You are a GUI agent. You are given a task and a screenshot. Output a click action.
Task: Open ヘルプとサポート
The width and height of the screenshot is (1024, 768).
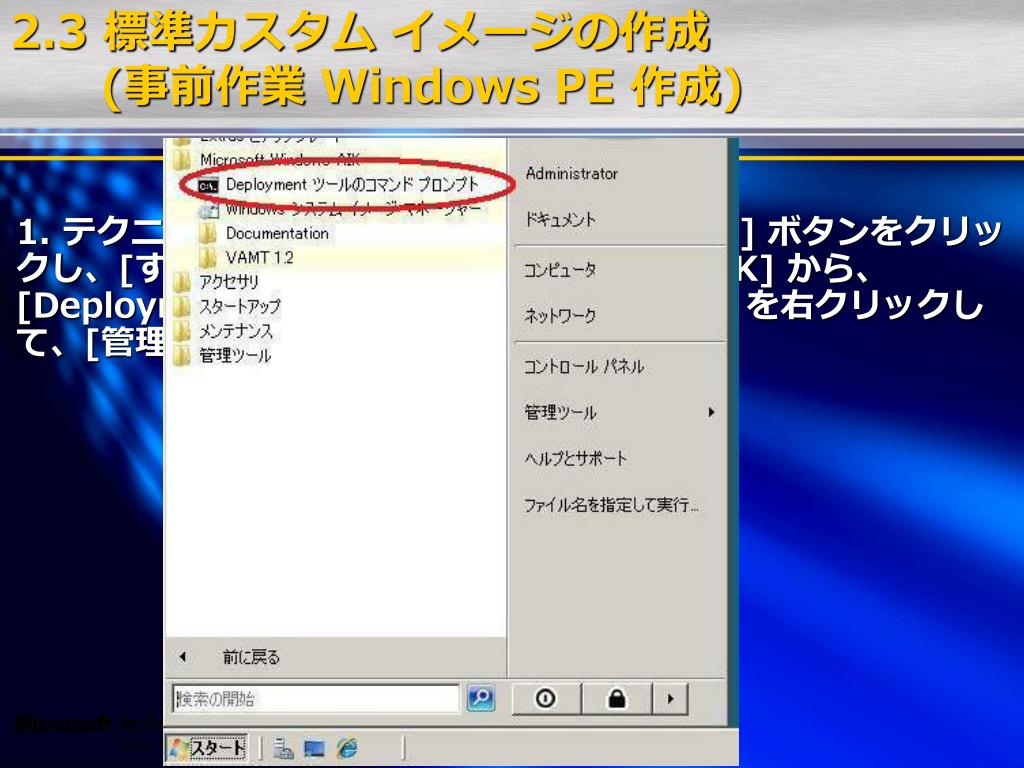coord(575,458)
